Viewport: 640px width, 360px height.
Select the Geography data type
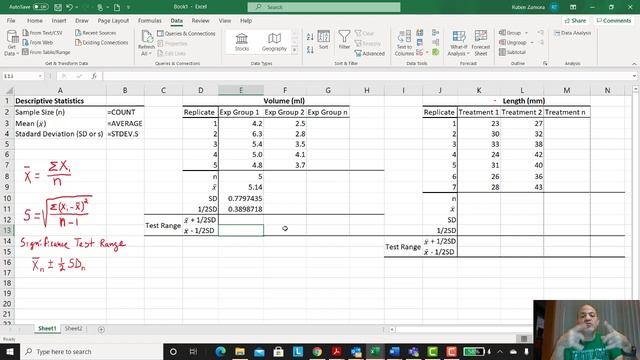coord(274,42)
